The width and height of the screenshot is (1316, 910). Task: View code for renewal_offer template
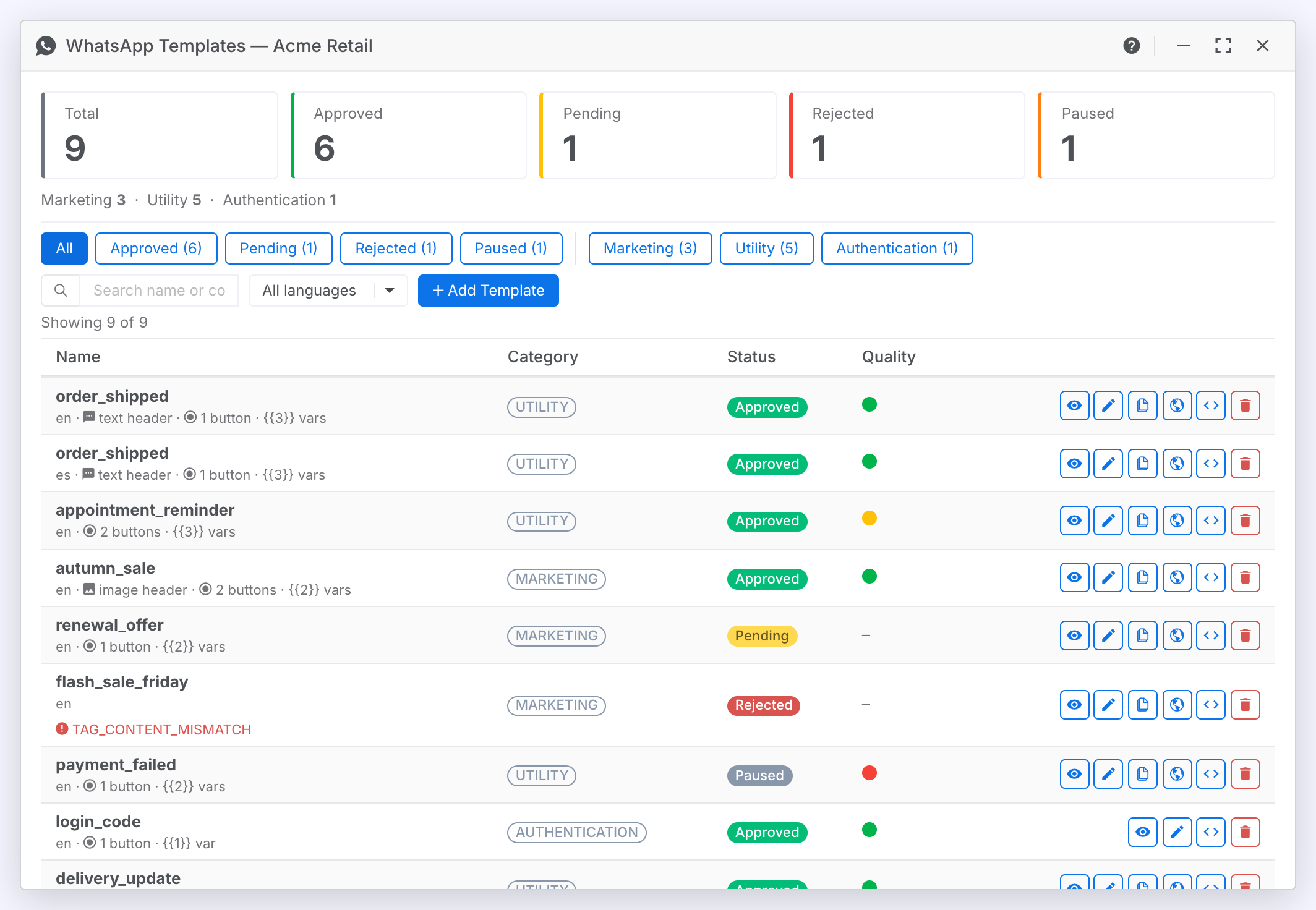(1211, 636)
